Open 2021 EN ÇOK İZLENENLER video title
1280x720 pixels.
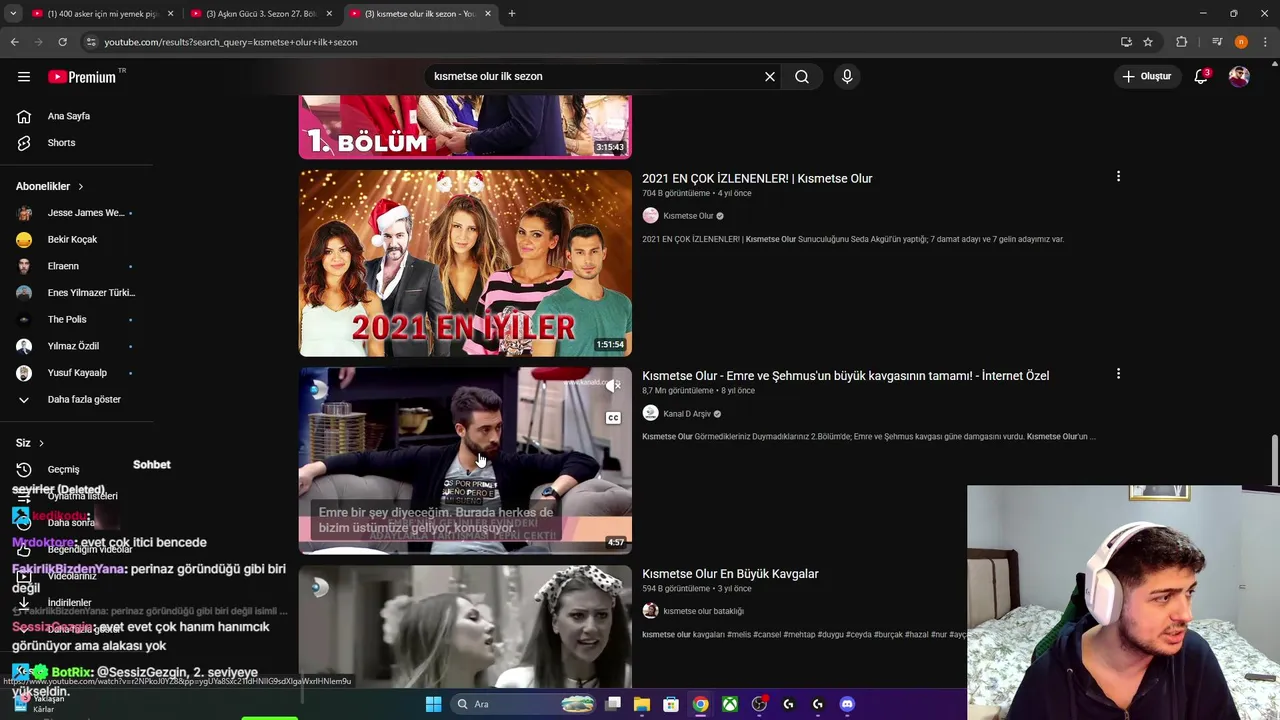point(757,178)
